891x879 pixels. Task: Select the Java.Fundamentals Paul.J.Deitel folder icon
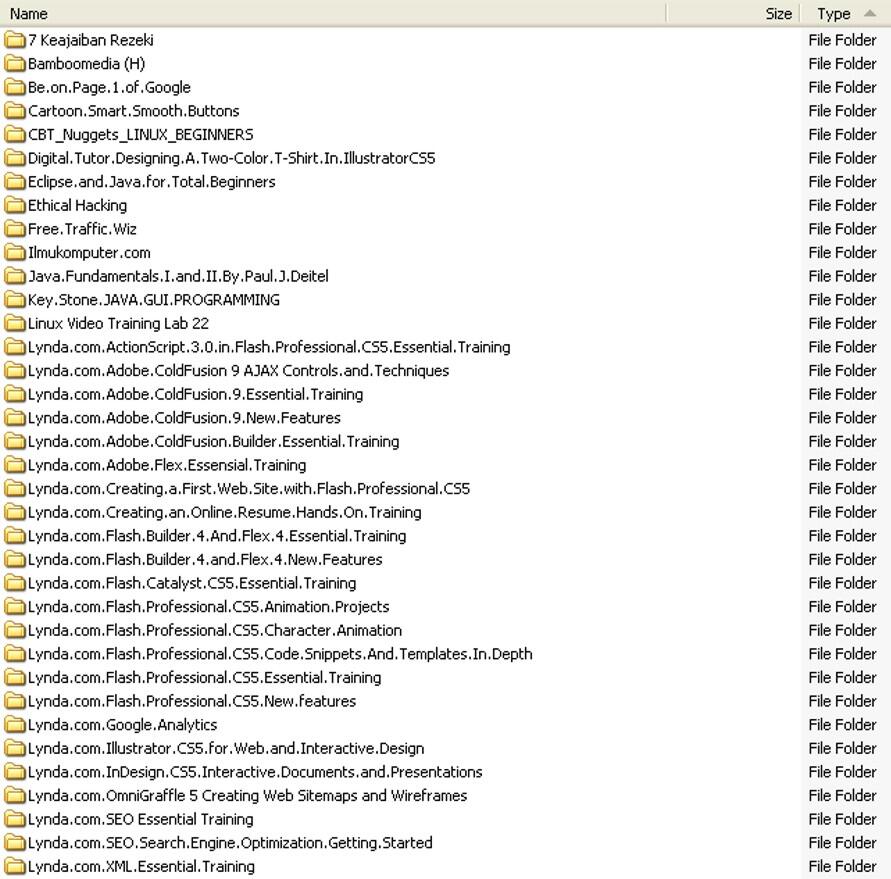pyautogui.click(x=15, y=276)
